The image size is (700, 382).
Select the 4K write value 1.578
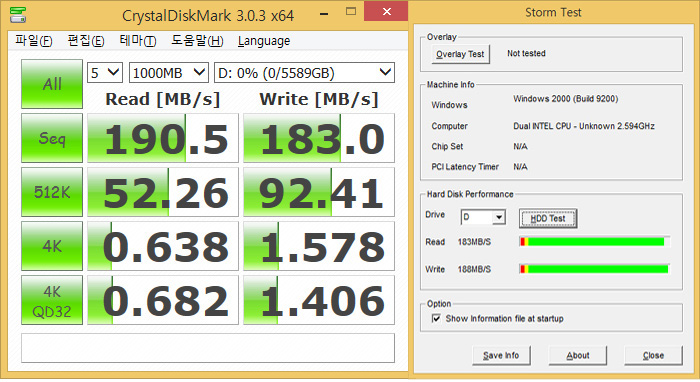pyautogui.click(x=319, y=246)
